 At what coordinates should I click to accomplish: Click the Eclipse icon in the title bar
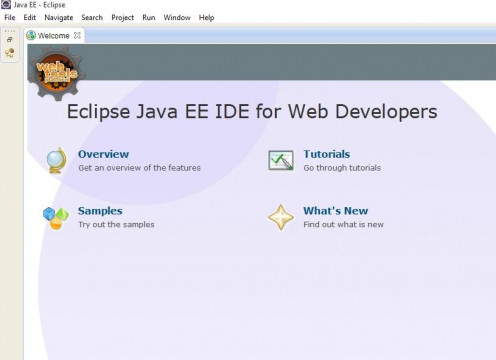[6, 5]
